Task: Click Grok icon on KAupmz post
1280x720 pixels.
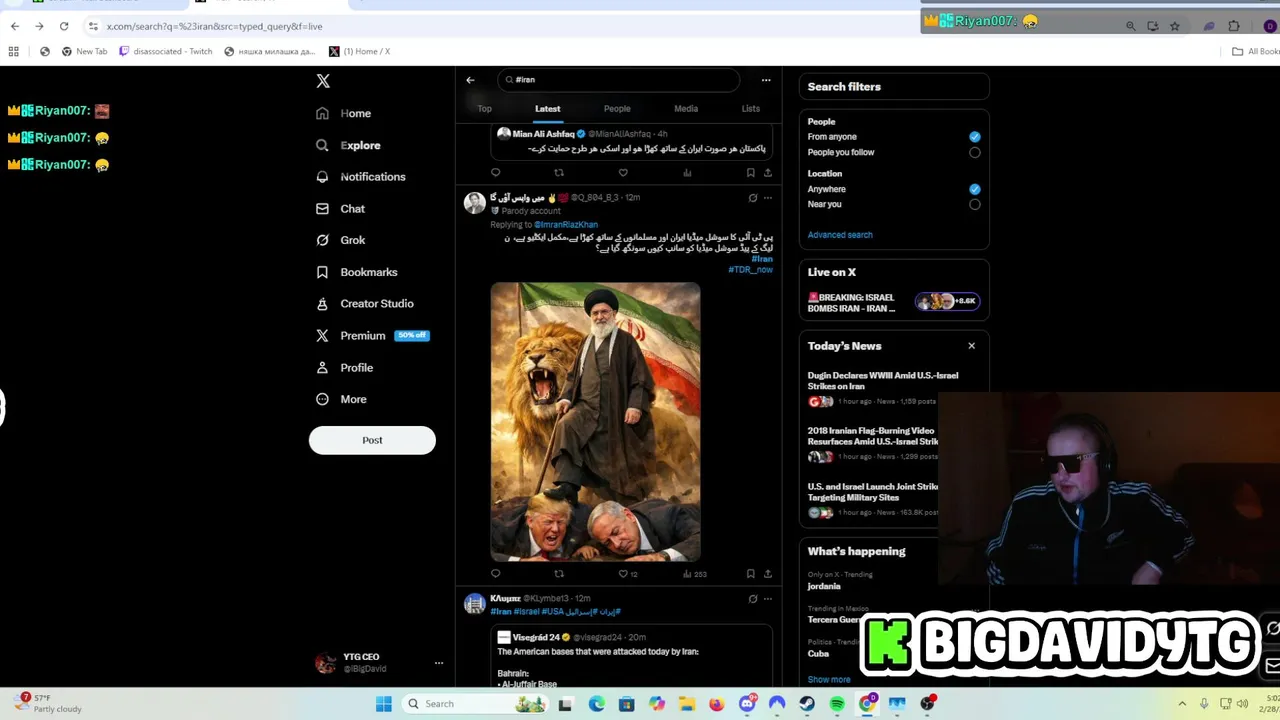Action: [x=753, y=599]
